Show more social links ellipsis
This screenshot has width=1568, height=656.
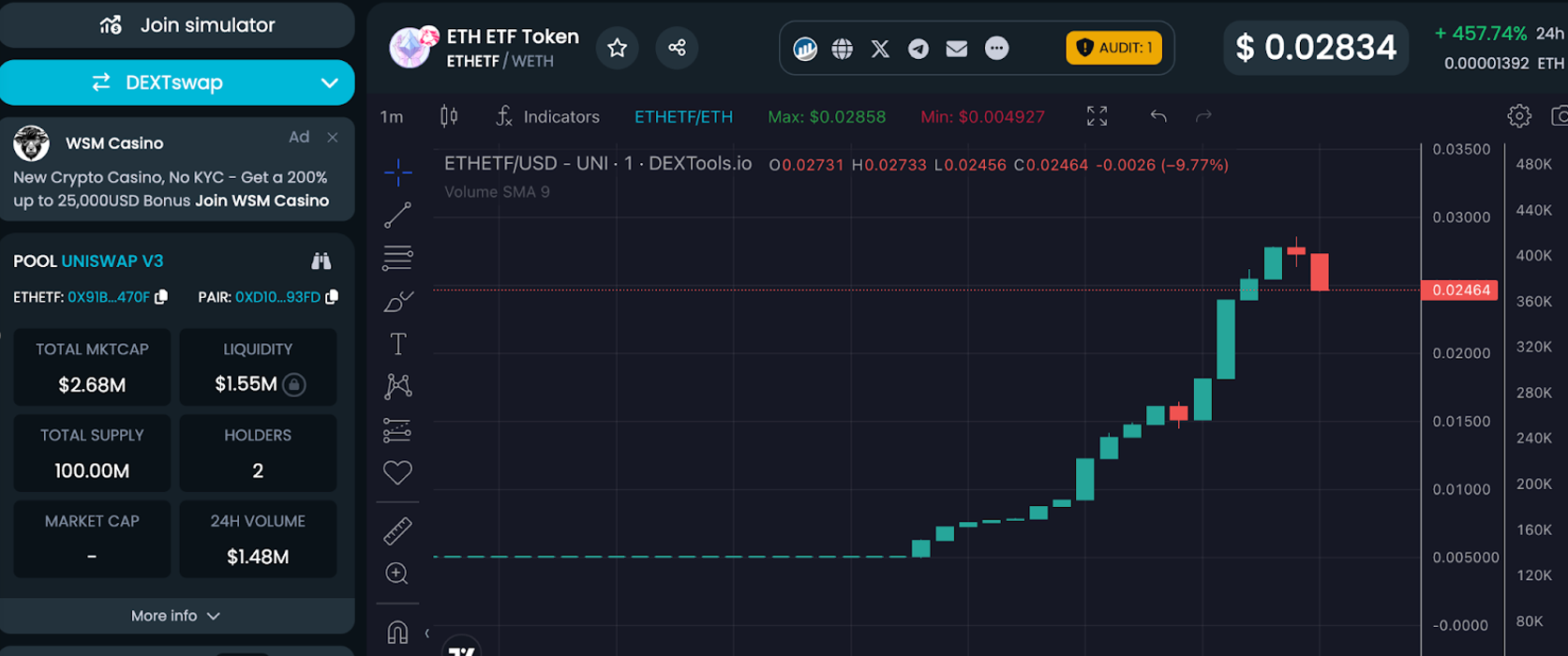click(x=997, y=49)
